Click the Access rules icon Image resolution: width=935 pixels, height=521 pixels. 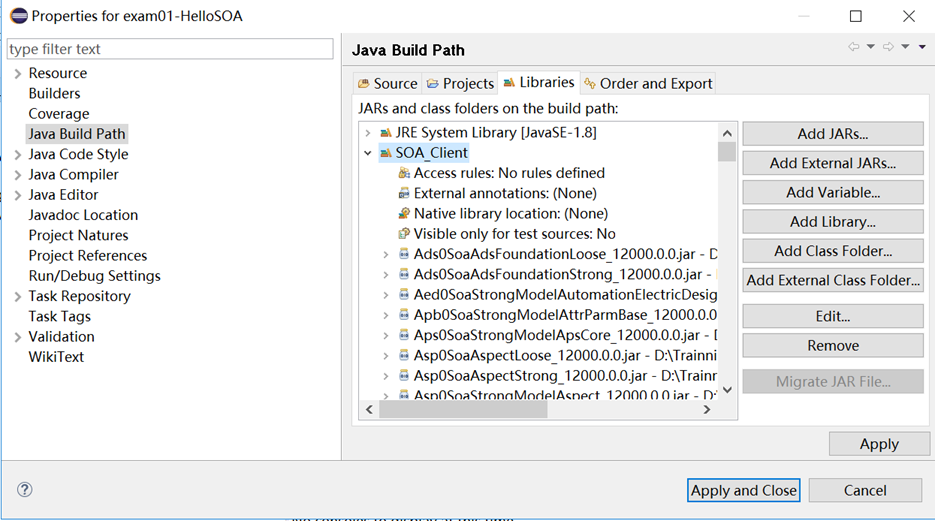point(404,173)
